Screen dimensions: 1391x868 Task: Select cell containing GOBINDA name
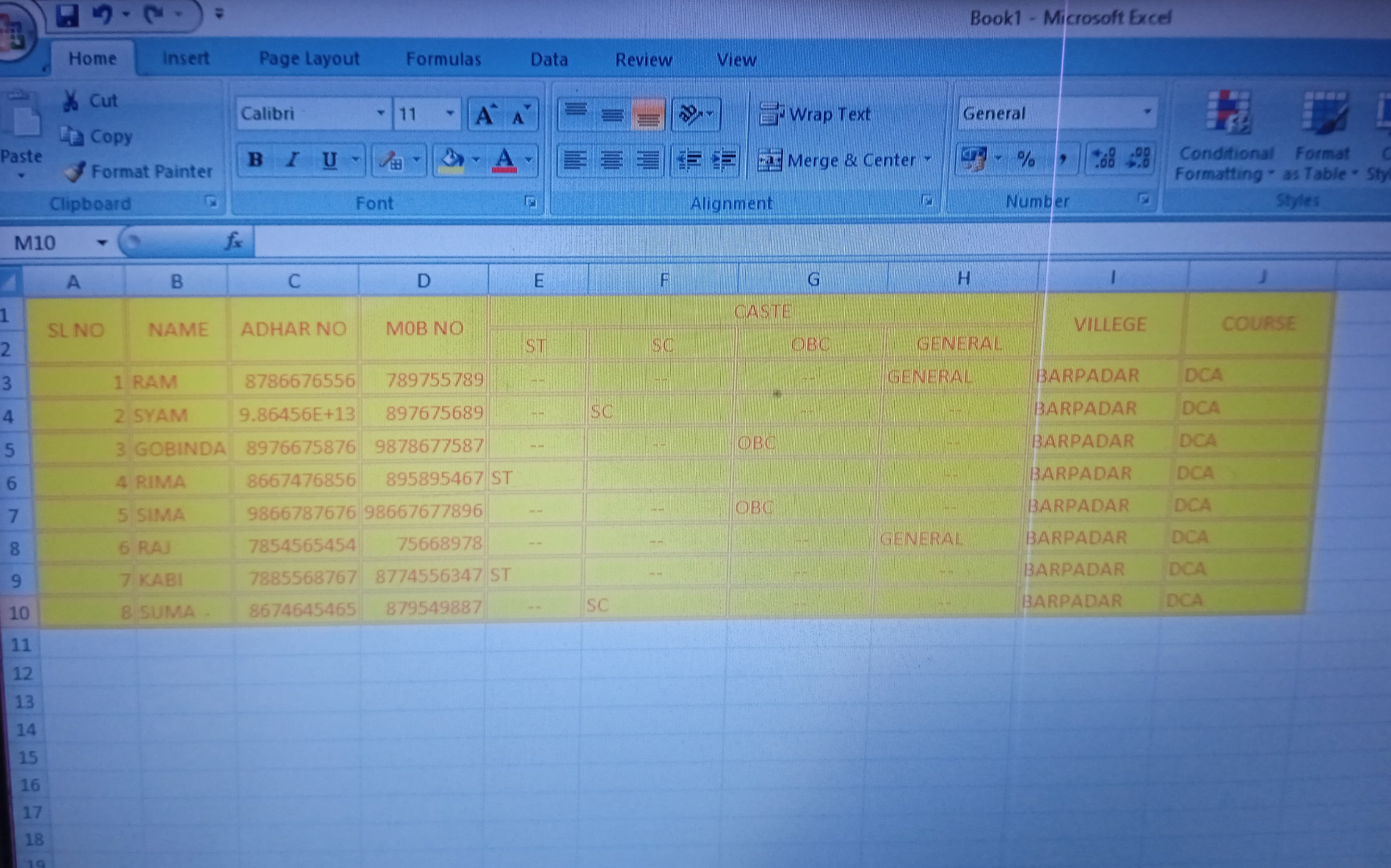pos(179,448)
